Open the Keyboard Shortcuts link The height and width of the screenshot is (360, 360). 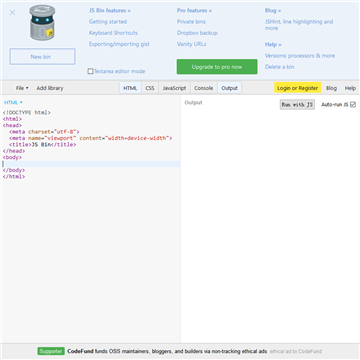click(113, 33)
